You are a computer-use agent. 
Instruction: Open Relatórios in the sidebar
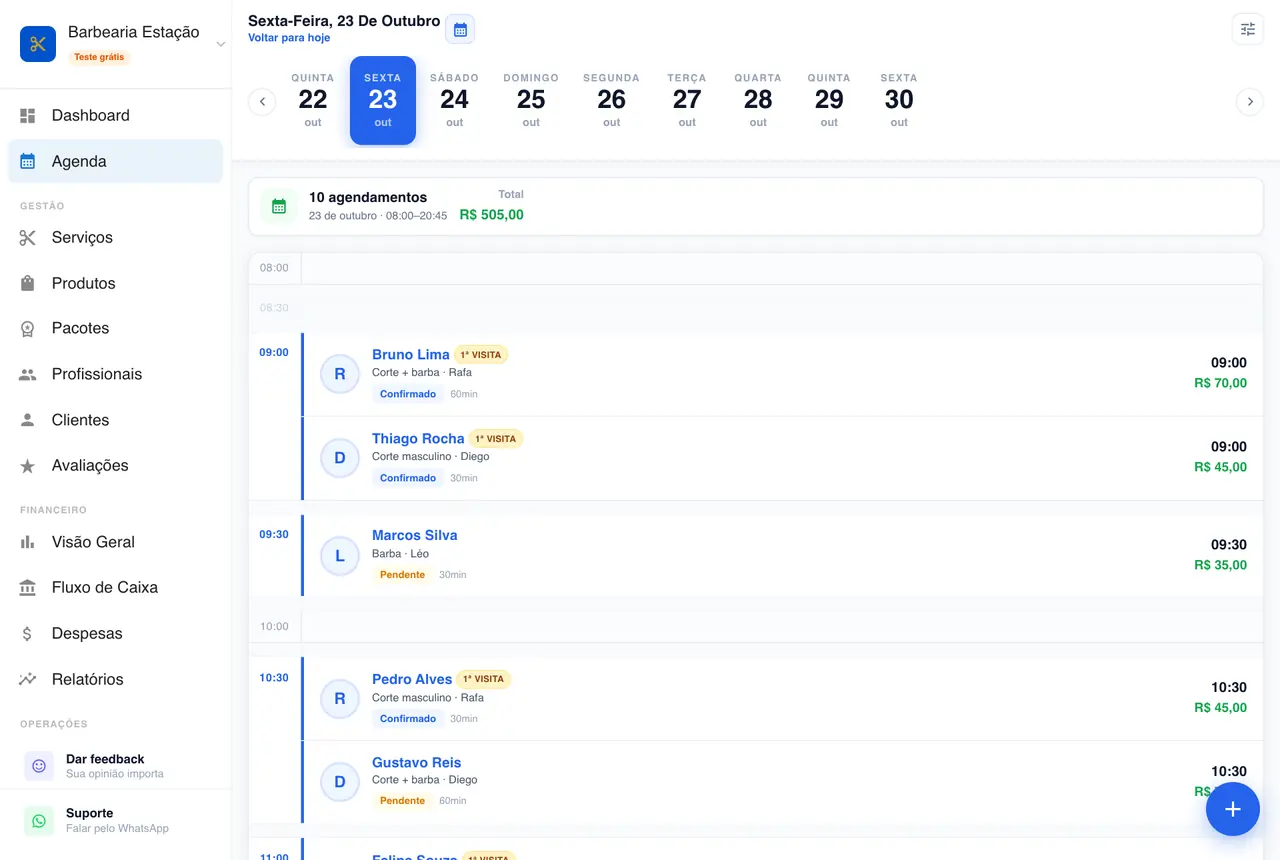click(x=115, y=679)
